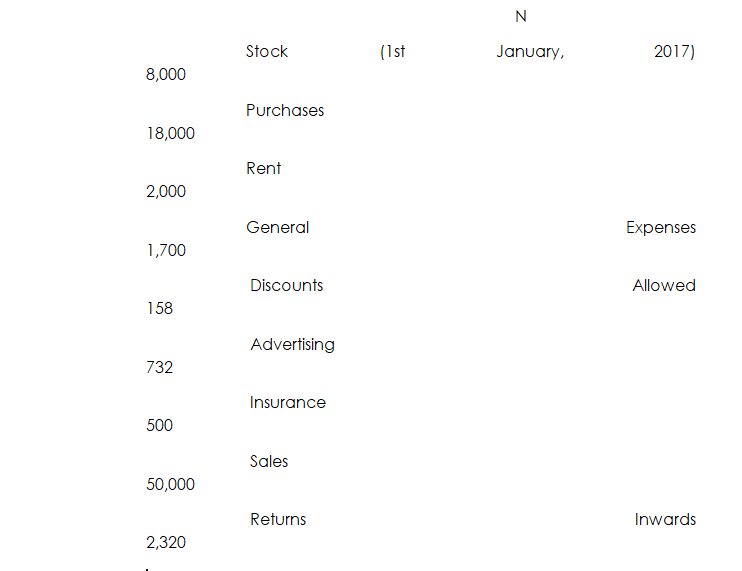Image resolution: width=742 pixels, height=571 pixels.
Task: Click the "Advertising" entry
Action: pos(293,345)
